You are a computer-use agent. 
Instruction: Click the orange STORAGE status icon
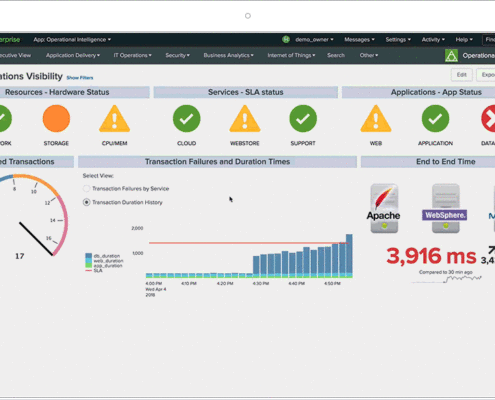point(56,119)
